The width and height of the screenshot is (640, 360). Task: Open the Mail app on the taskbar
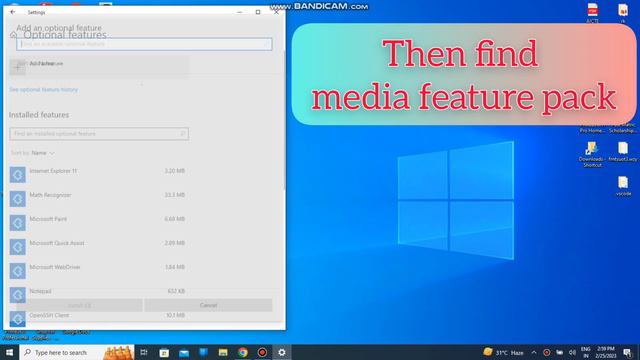[x=184, y=352]
